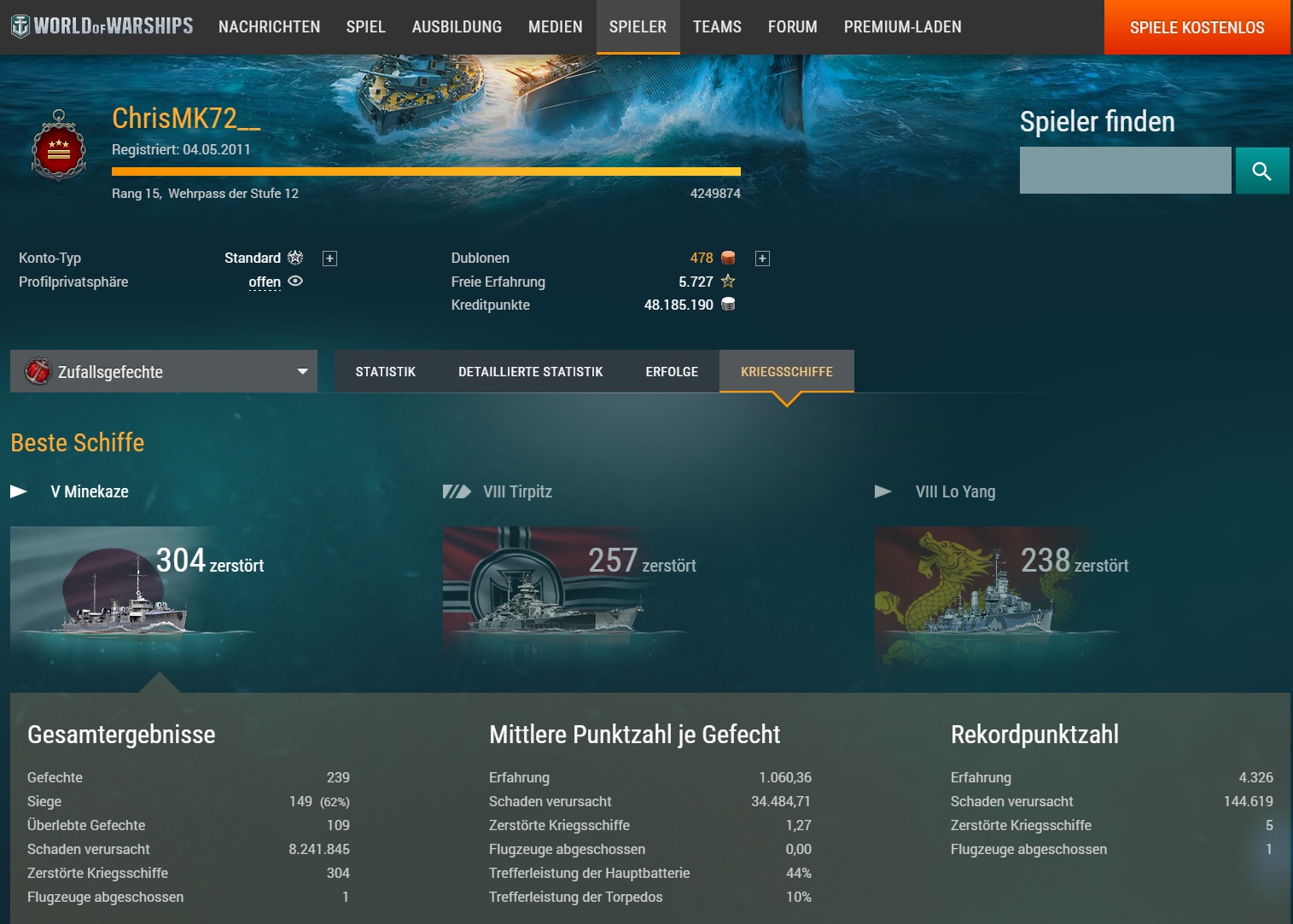Open the Spieler menu
The width and height of the screenshot is (1293, 924).
638,27
